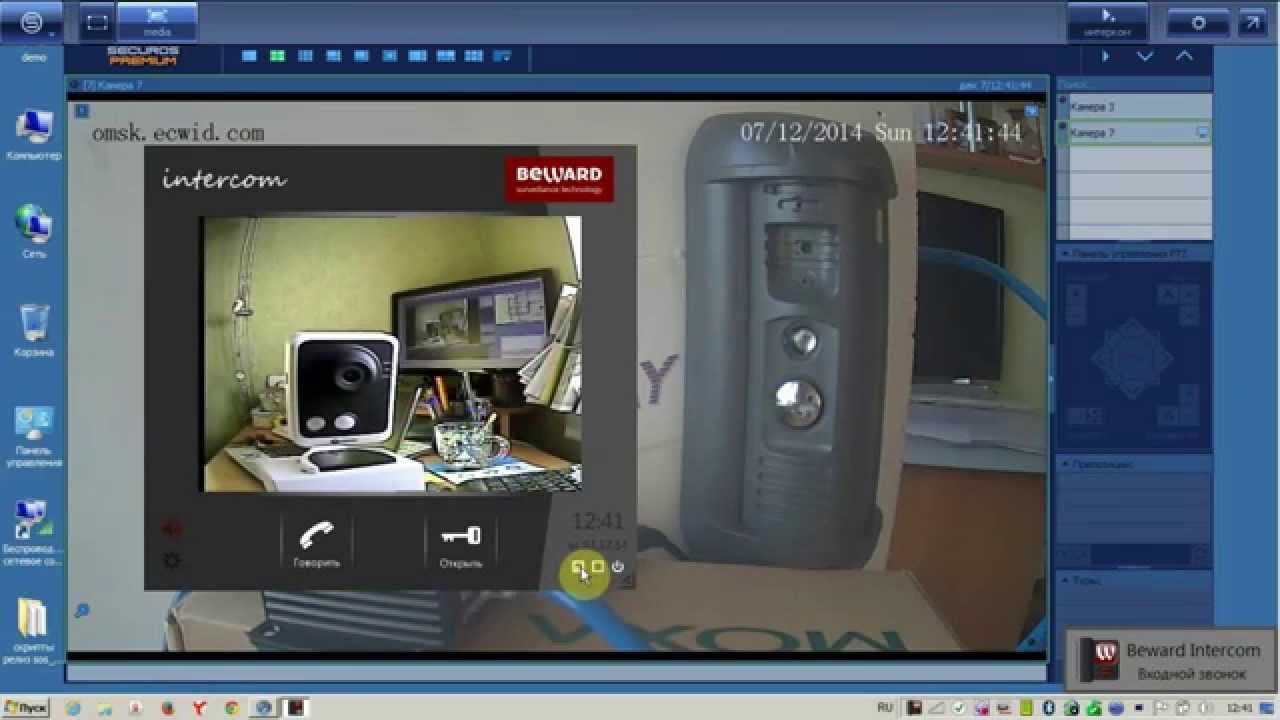Viewport: 1280px width, 720px height.
Task: Click the power icon in intercom window
Action: tap(618, 567)
